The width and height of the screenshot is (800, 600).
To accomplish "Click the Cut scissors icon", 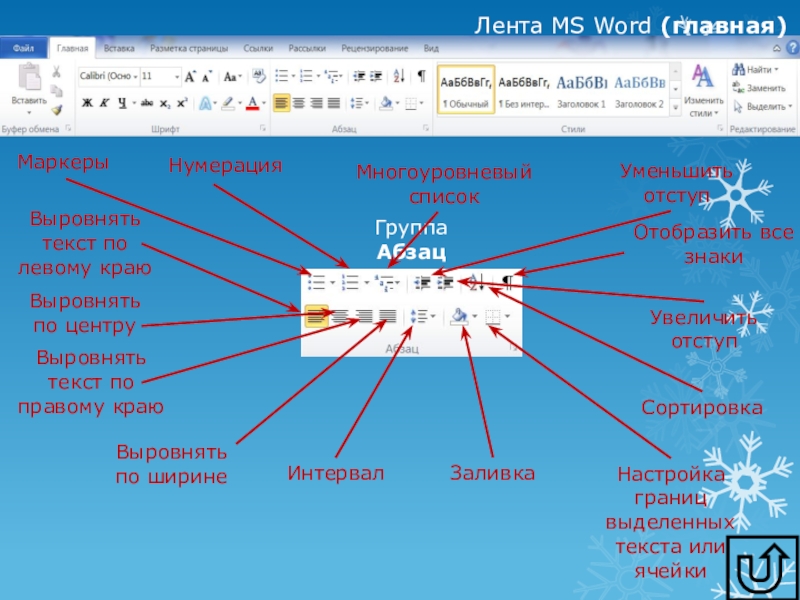I will (x=57, y=72).
